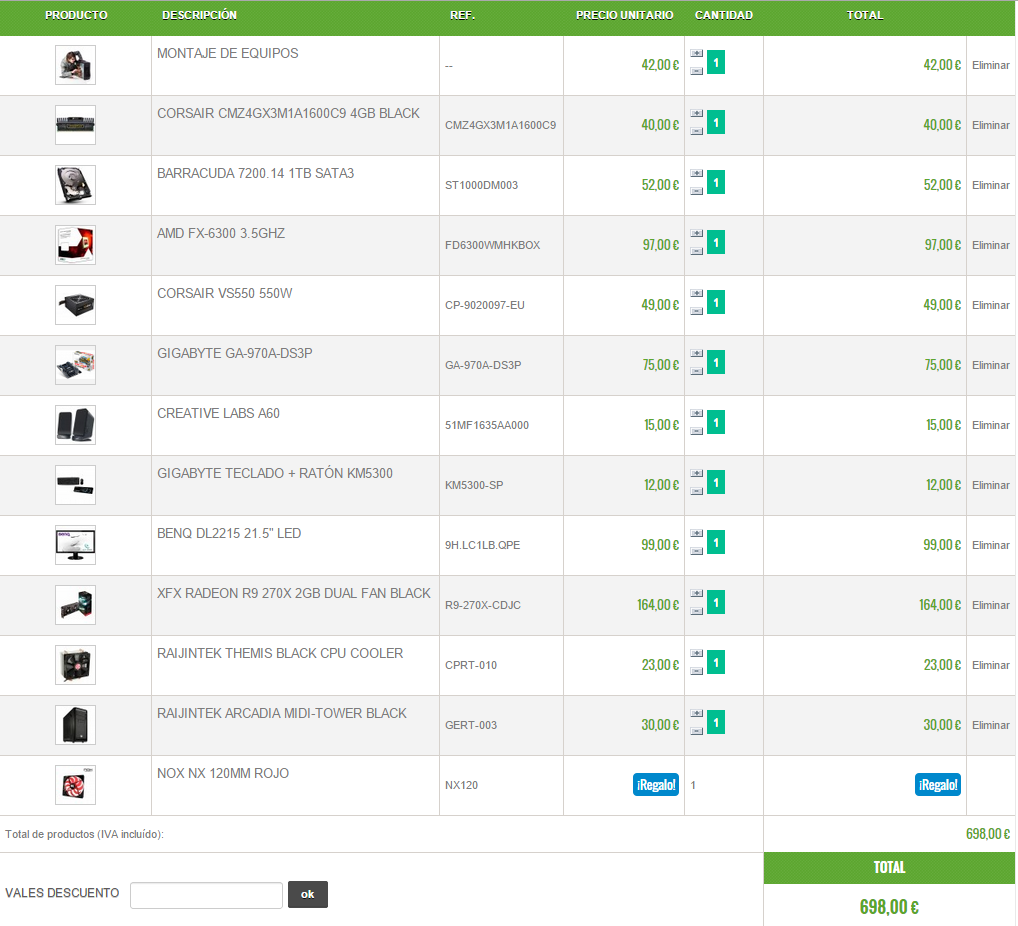Delete BARRACUDA 7200.14 row with Eliminar
Viewport: 1018px width, 926px height.
(990, 185)
